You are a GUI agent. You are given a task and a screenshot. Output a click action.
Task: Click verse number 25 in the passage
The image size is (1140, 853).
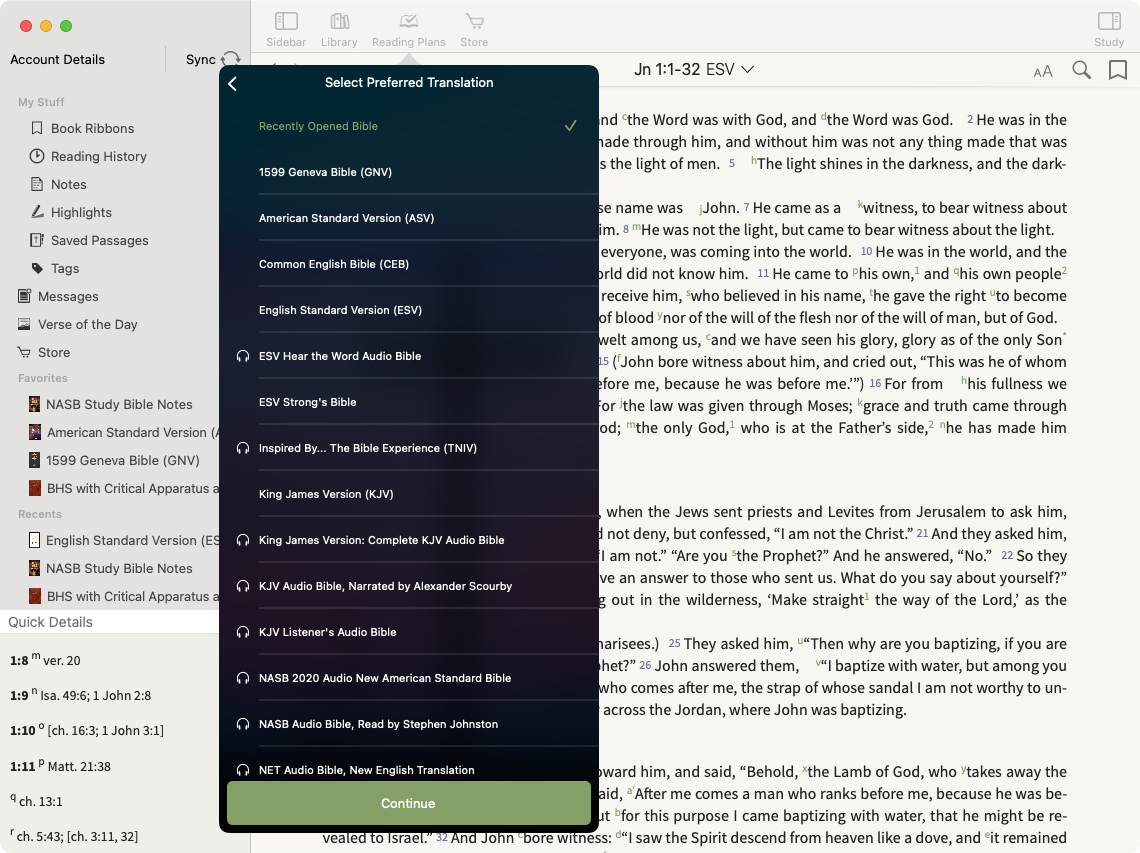click(x=674, y=644)
